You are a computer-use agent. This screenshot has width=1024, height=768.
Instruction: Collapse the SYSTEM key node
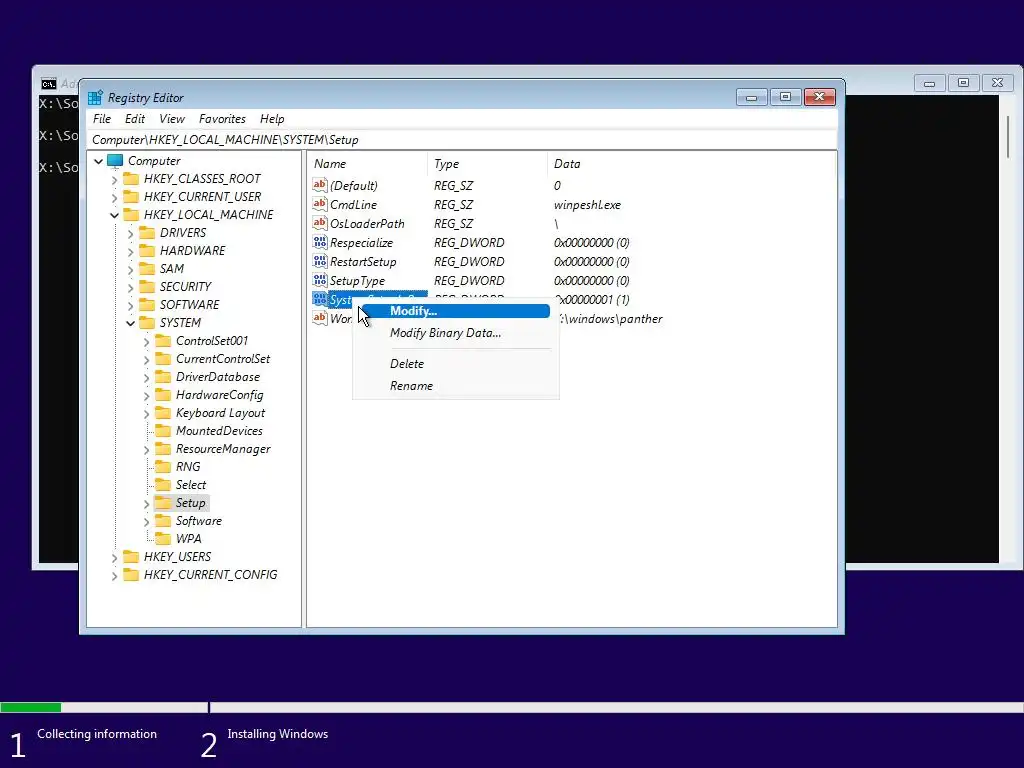[131, 323]
